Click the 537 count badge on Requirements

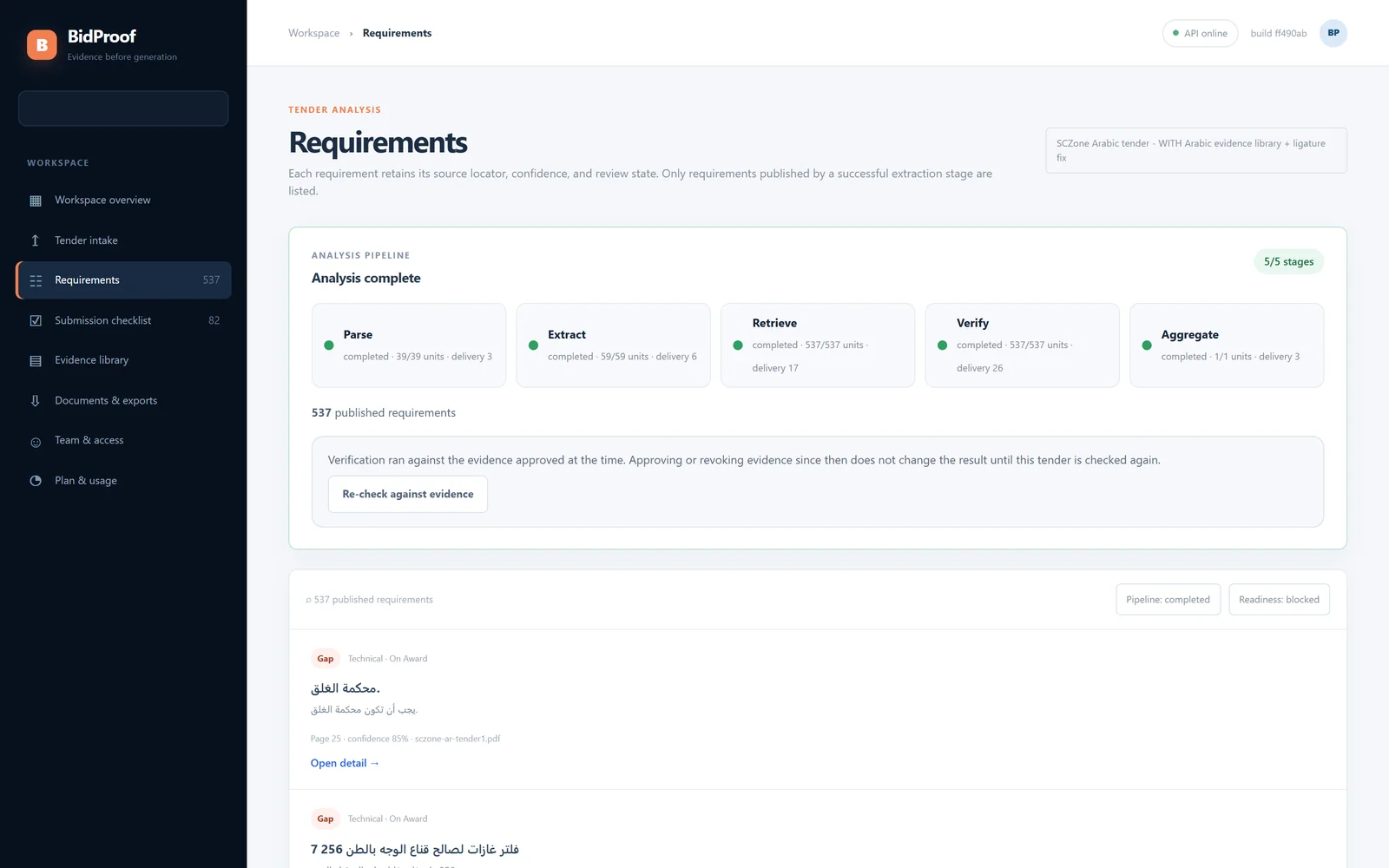(211, 280)
